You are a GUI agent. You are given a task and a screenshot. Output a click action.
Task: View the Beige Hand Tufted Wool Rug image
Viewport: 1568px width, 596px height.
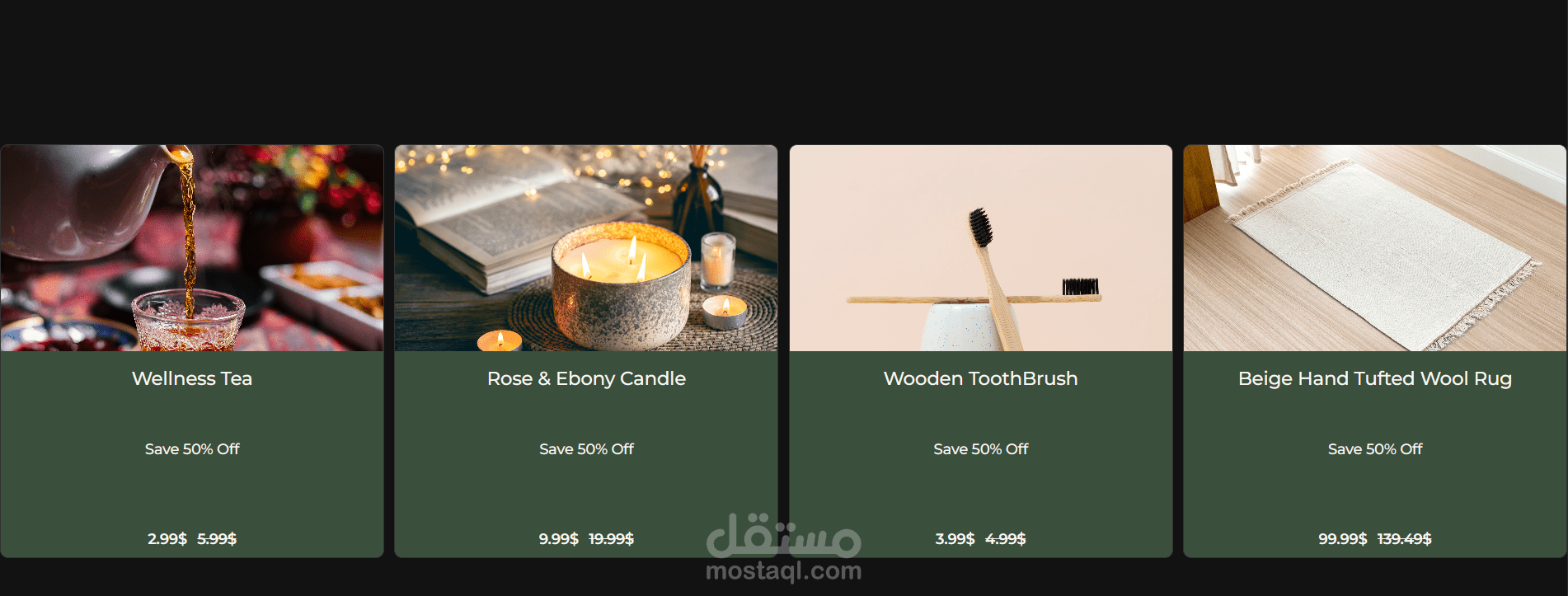pyautogui.click(x=1375, y=248)
